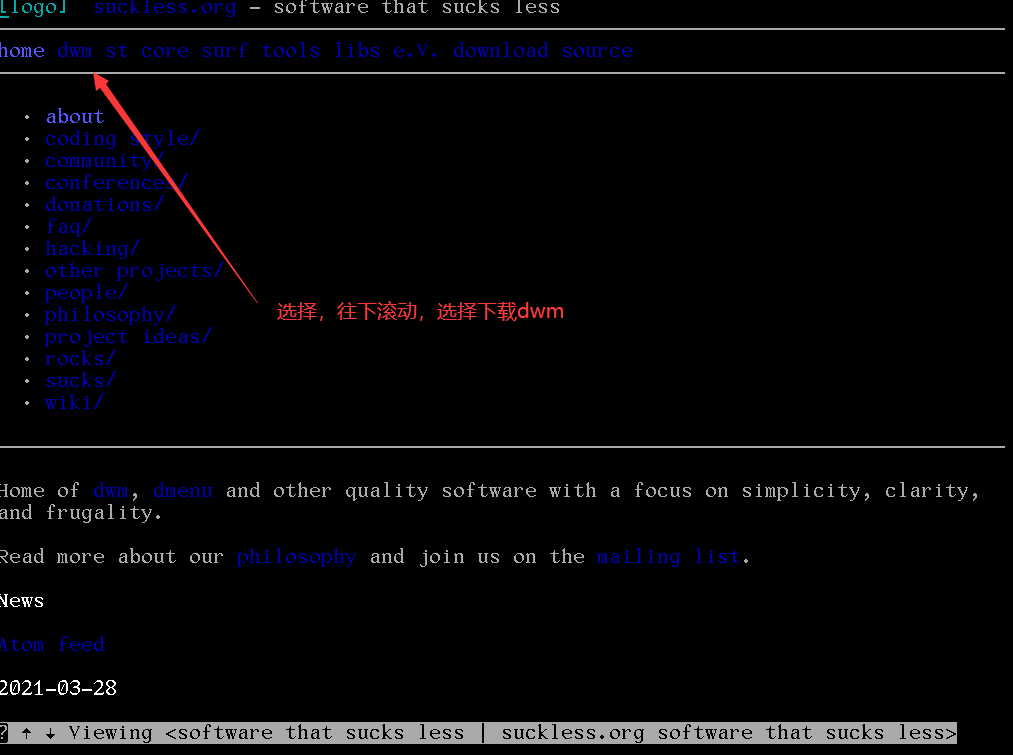Image resolution: width=1013 pixels, height=755 pixels.
Task: Browse the faq/ page
Action: (x=68, y=226)
